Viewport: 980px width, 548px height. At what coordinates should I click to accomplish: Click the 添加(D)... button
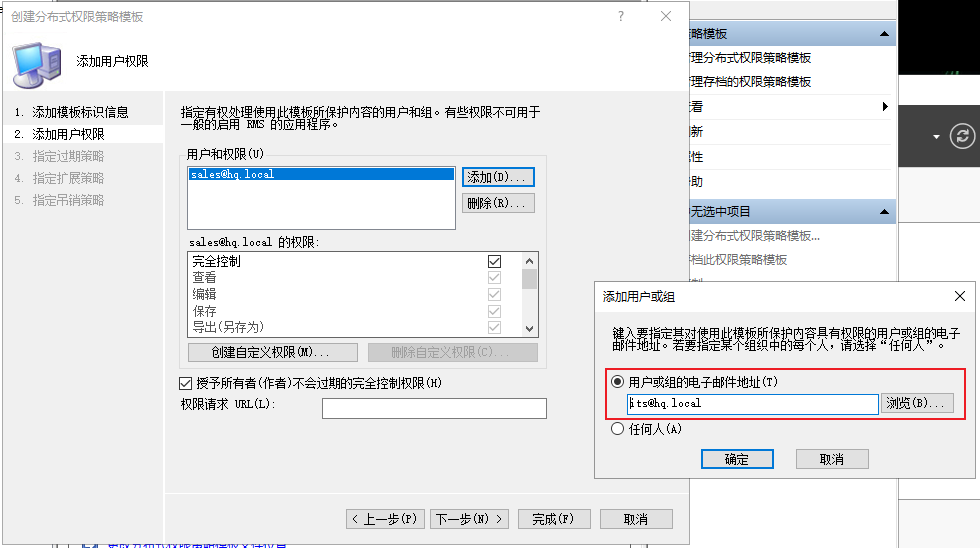pos(498,177)
